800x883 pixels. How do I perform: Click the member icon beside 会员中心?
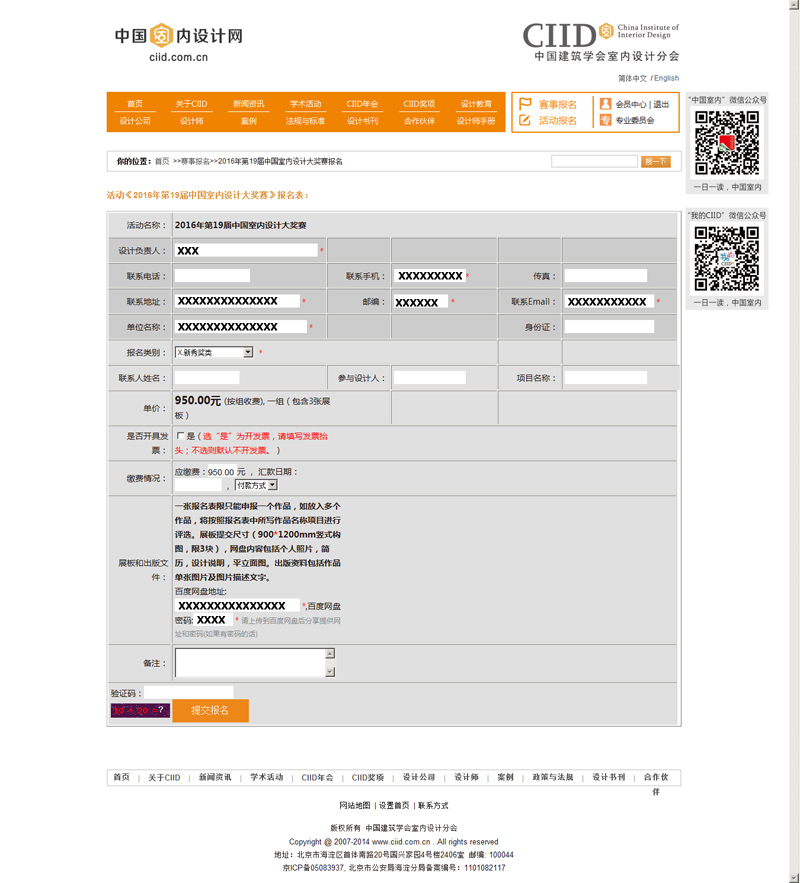[x=605, y=104]
